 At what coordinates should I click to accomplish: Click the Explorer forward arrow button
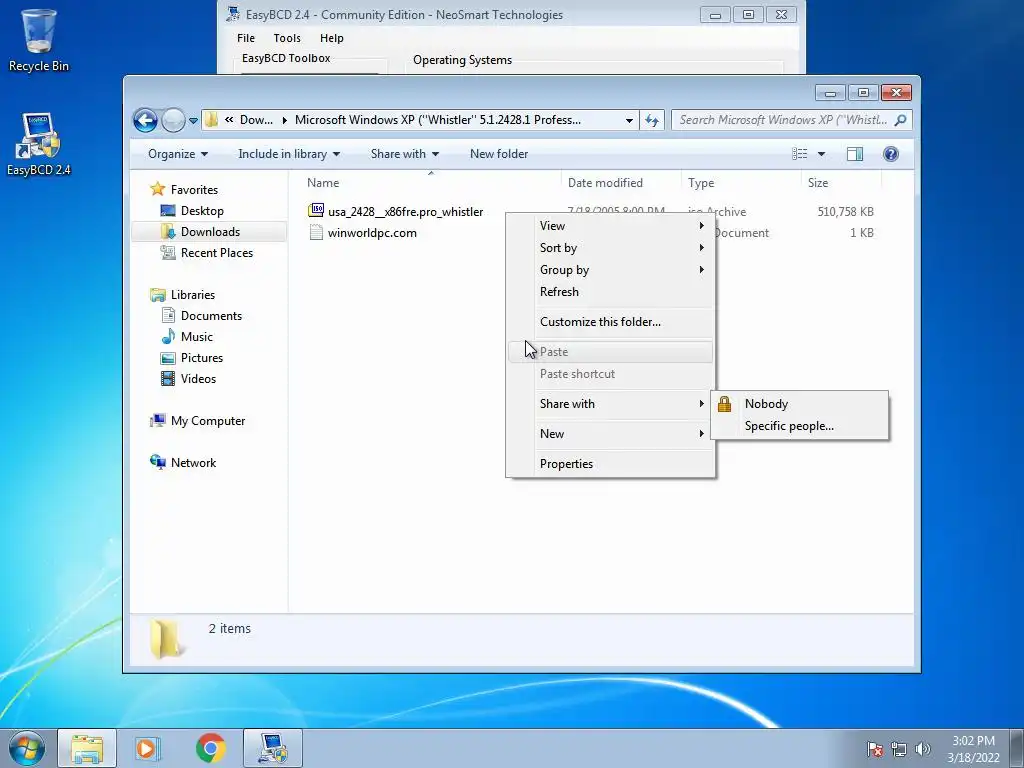[173, 120]
